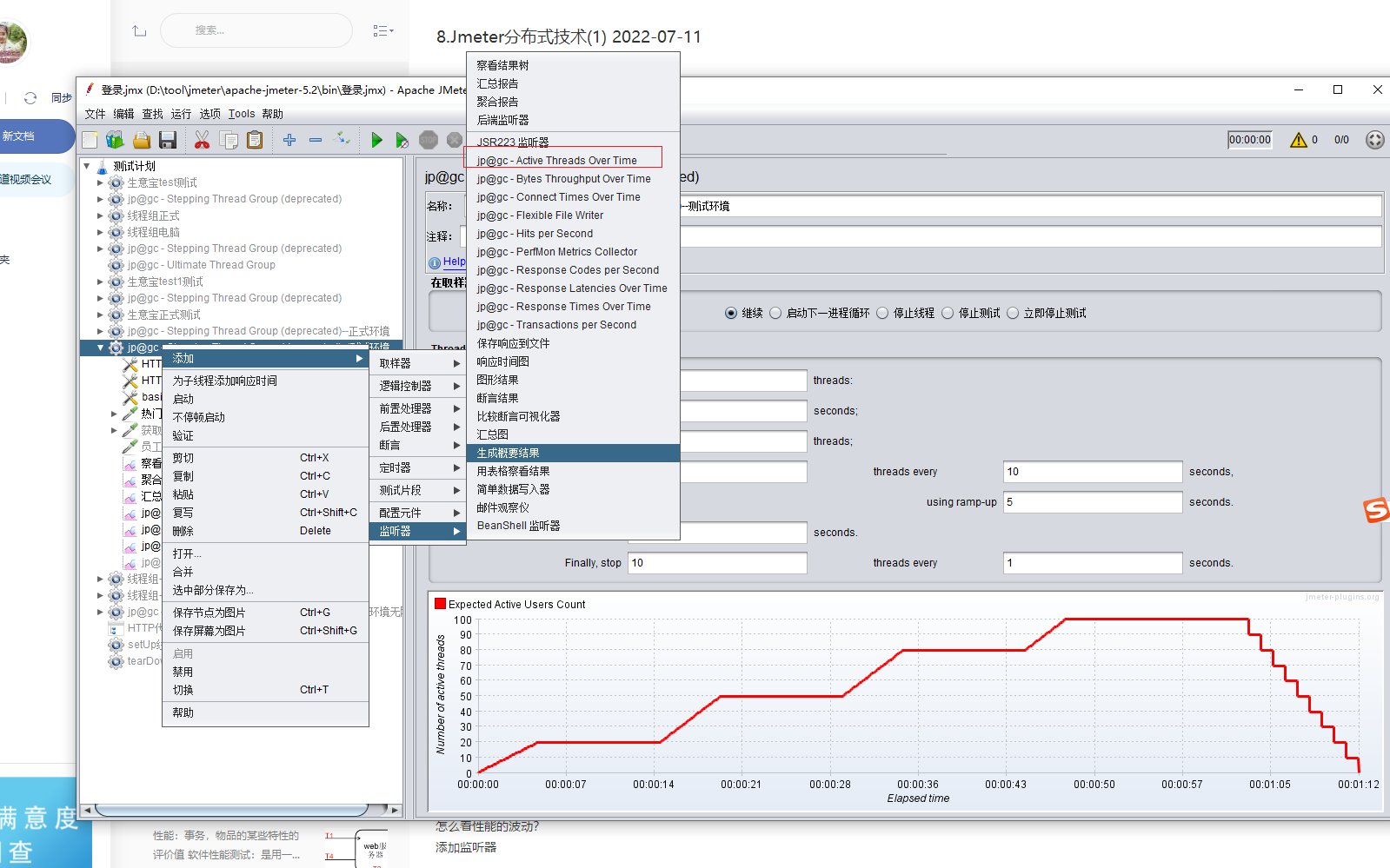Click the gray Stop sign icon
1390x868 pixels.
(429, 140)
